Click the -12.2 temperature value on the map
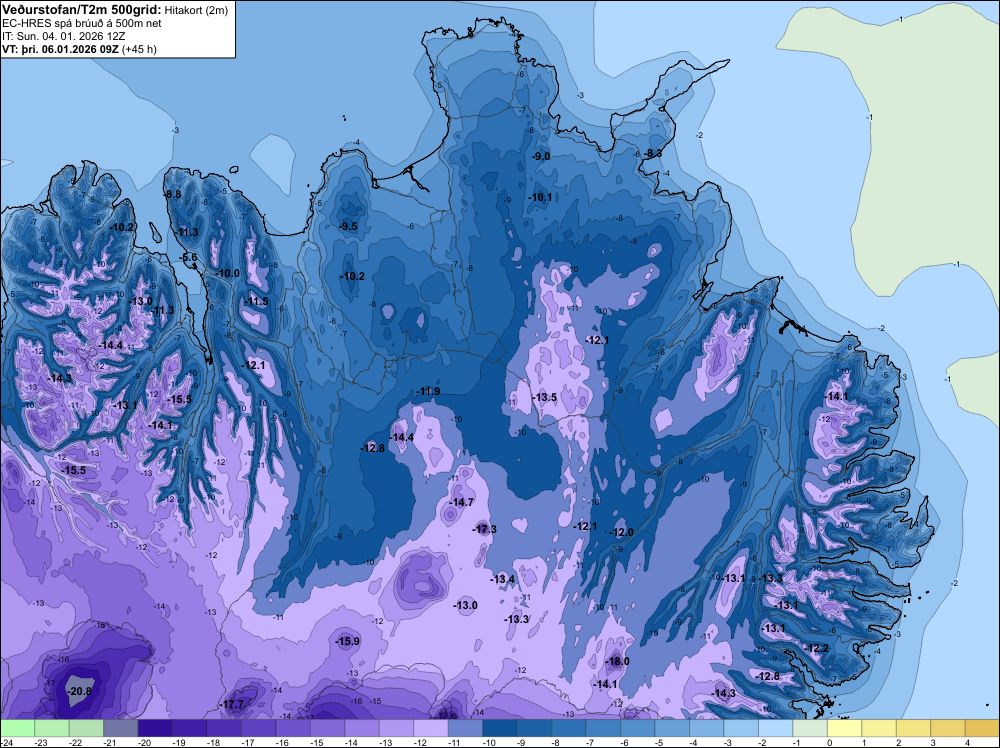Screen dimensions: 1000x748 pos(817,649)
